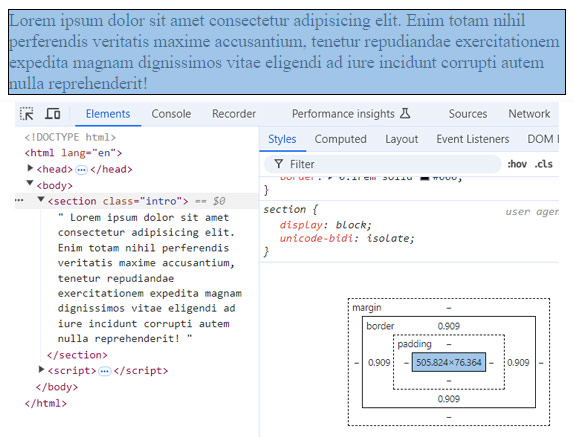Click the content size 505.824×76.364 box
The height and width of the screenshot is (437, 574).
coord(449,362)
